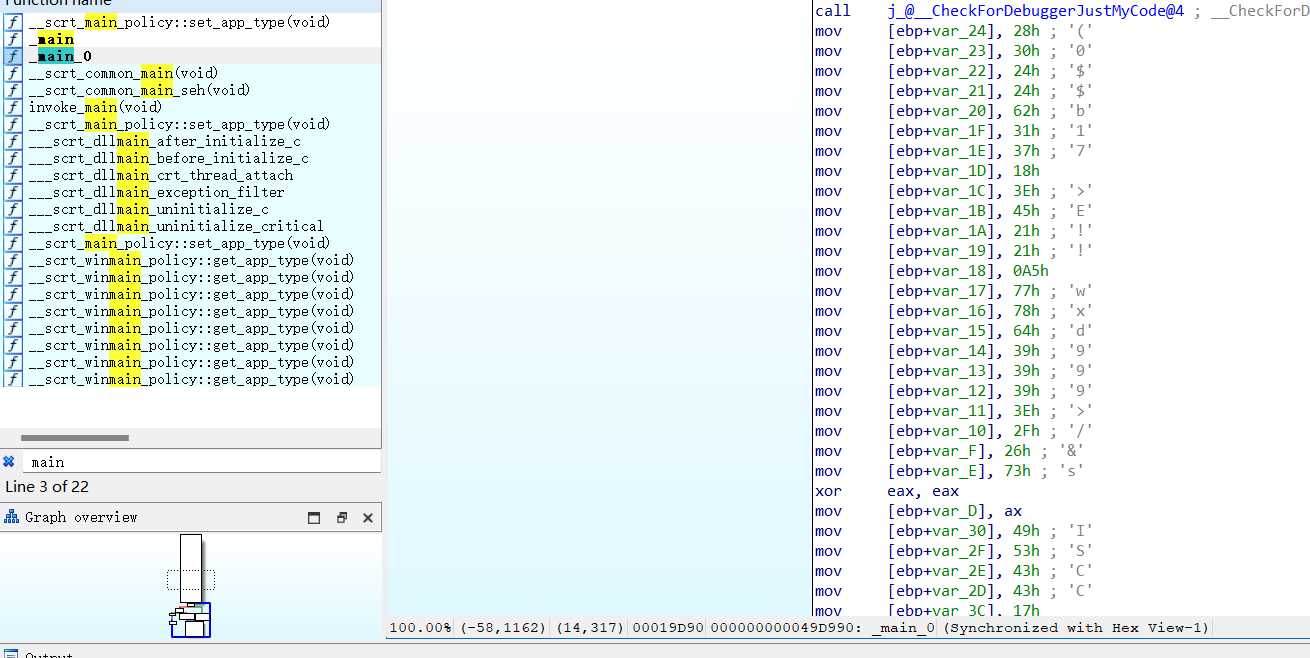Float the Graph overview panel
This screenshot has height=658, width=1310.
(x=341, y=518)
